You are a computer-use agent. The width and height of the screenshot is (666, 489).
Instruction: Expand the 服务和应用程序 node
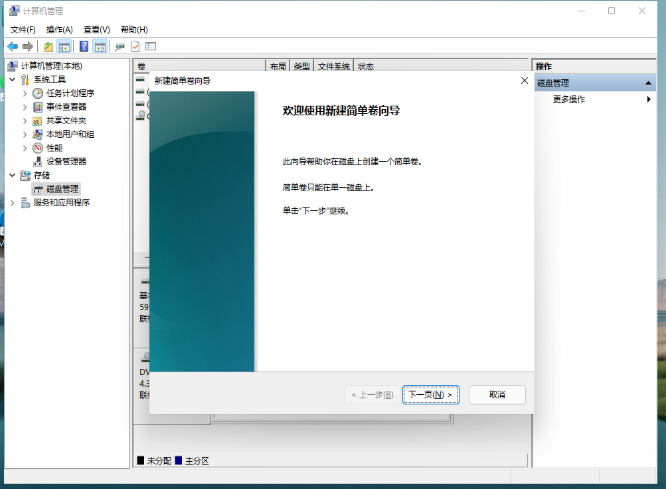coord(11,202)
